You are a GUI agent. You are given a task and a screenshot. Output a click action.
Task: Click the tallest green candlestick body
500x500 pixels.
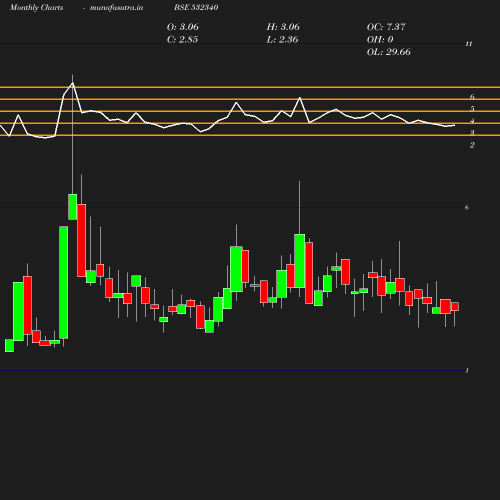point(64,282)
